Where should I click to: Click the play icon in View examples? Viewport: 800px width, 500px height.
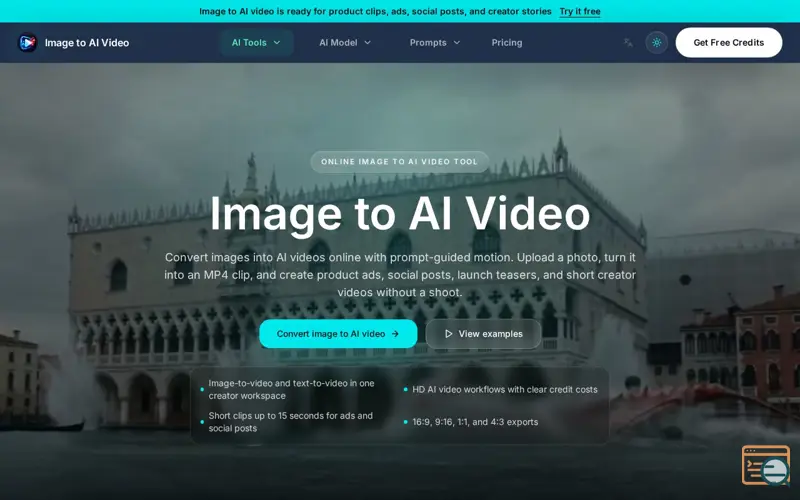[448, 334]
